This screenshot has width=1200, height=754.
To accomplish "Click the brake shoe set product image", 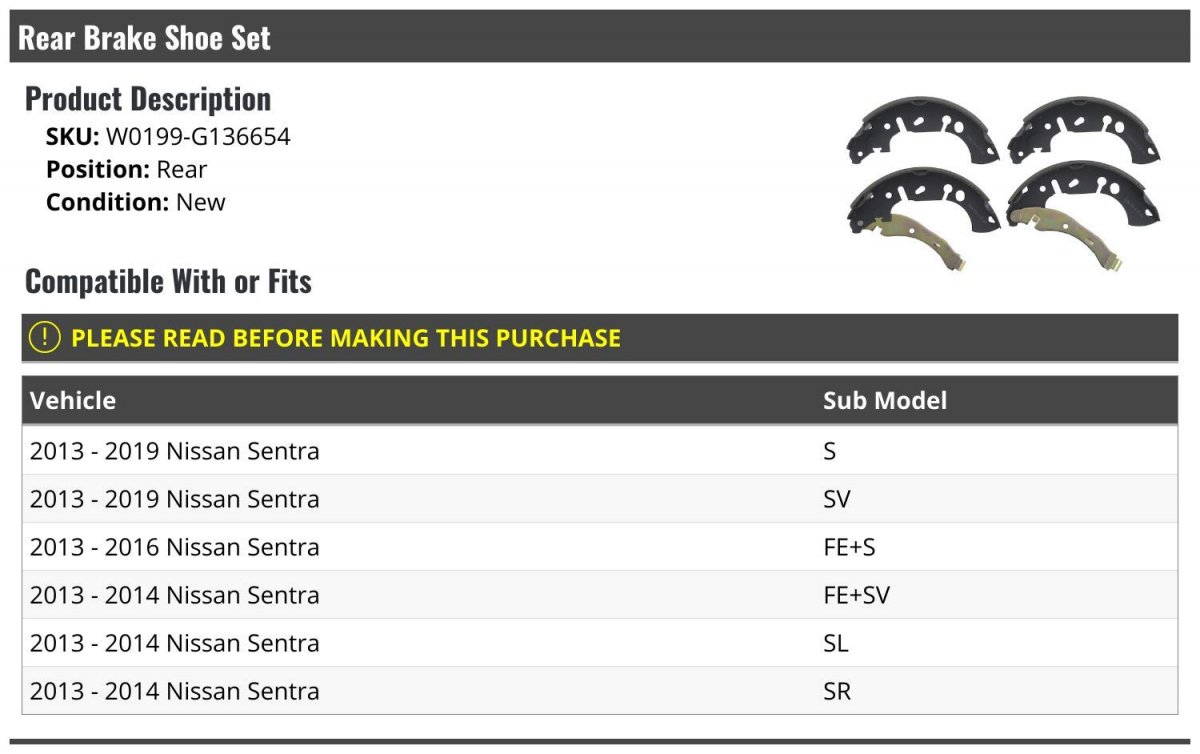I will click(x=1003, y=185).
